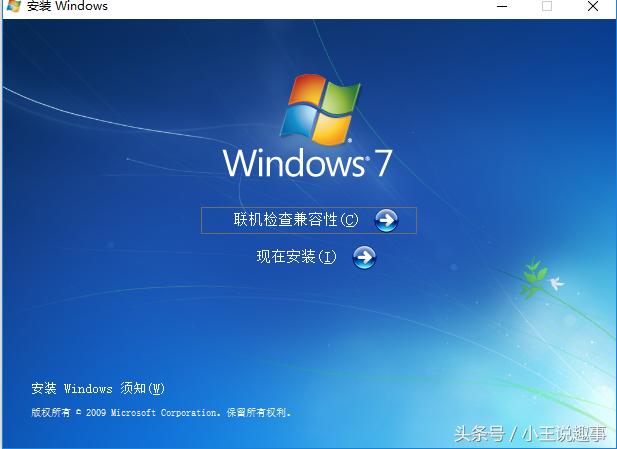This screenshot has width=617, height=449.
Task: Click the Windows setup icon in title bar
Action: click(x=14, y=6)
